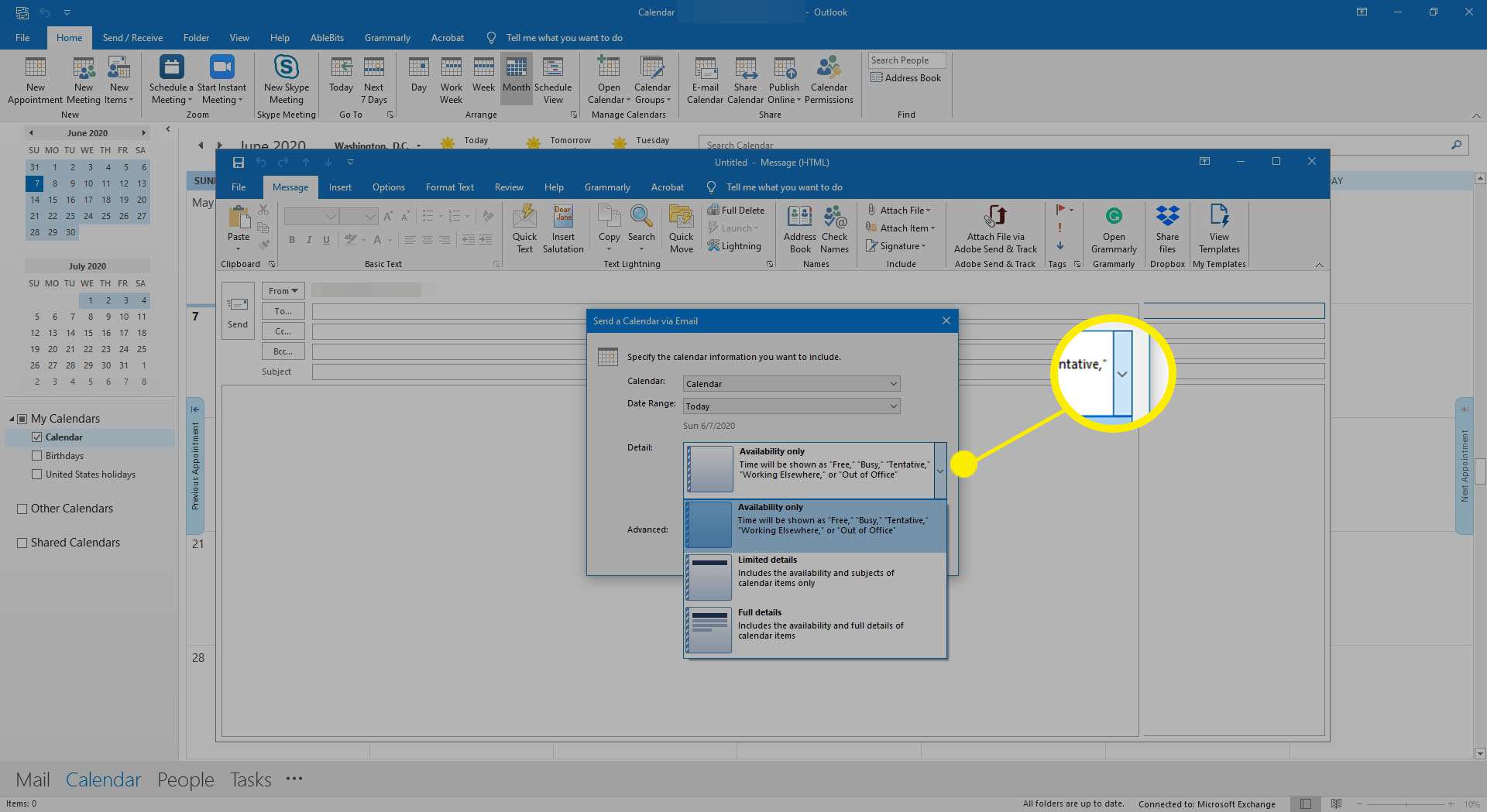
Task: Open the Calendar Groups dropdown
Action: pos(652,80)
